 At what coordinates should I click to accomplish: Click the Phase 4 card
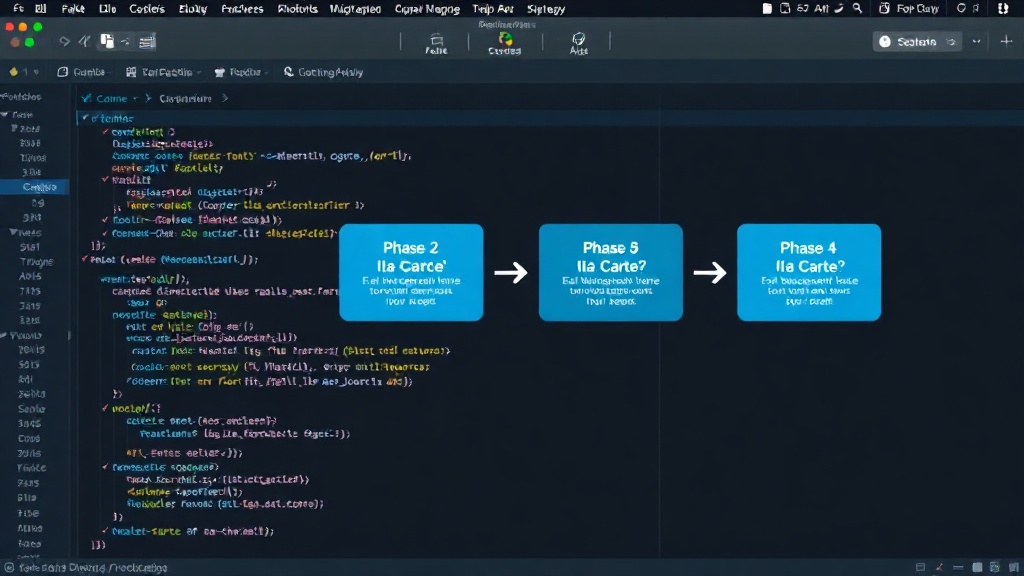click(809, 272)
